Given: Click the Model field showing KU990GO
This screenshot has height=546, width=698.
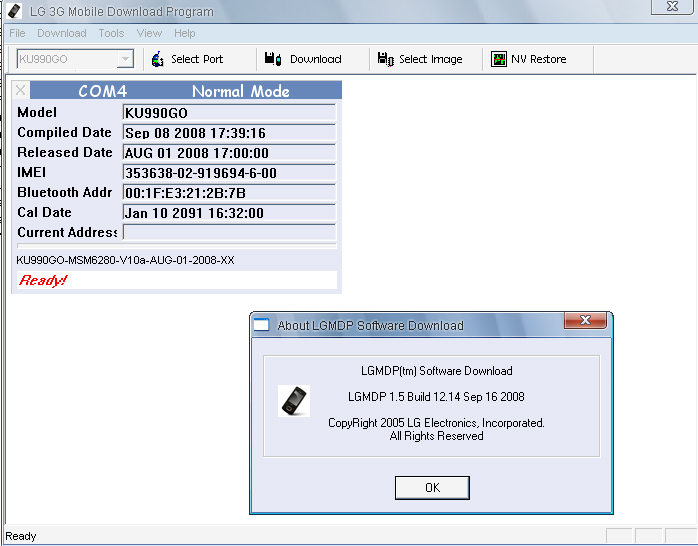Looking at the screenshot, I should (x=229, y=113).
